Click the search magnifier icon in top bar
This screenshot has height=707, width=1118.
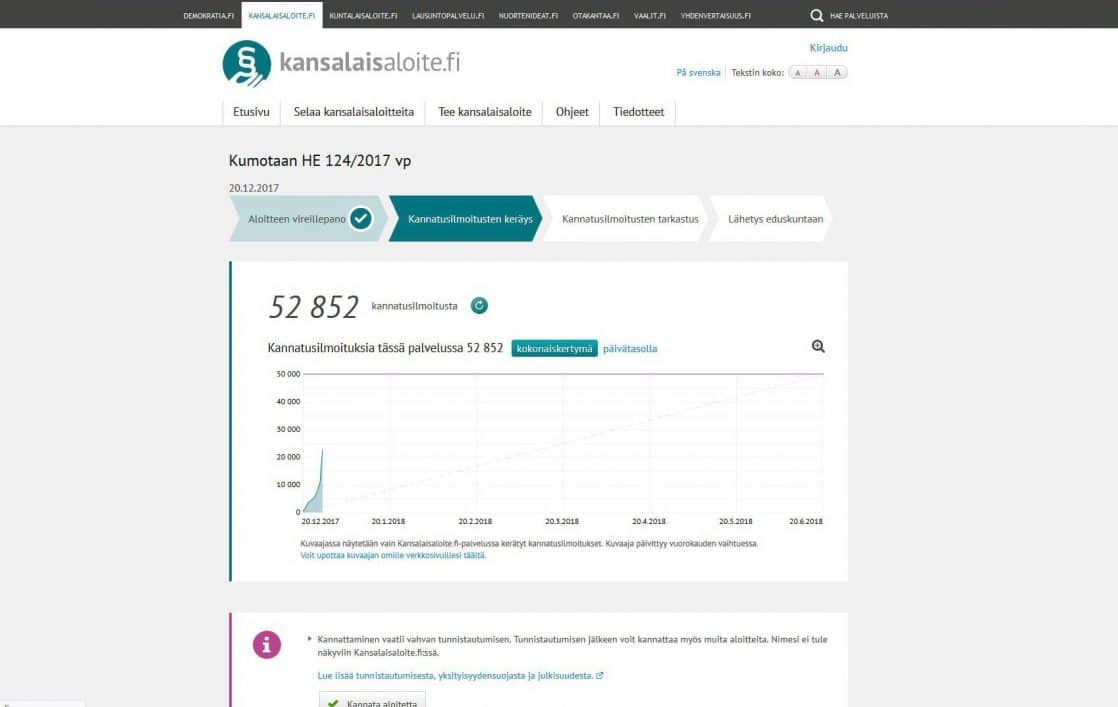click(x=817, y=15)
